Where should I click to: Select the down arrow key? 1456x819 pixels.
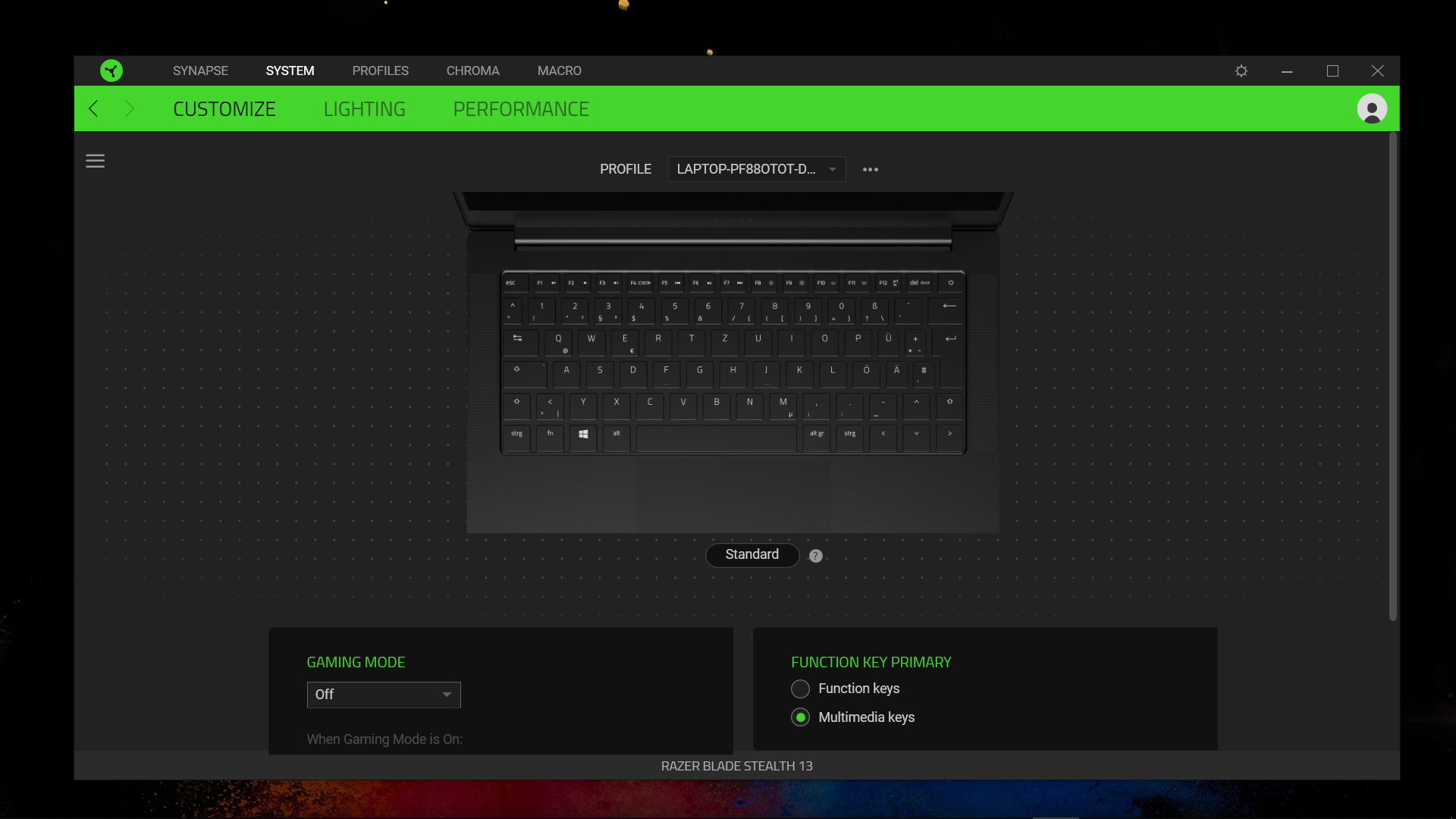click(916, 438)
